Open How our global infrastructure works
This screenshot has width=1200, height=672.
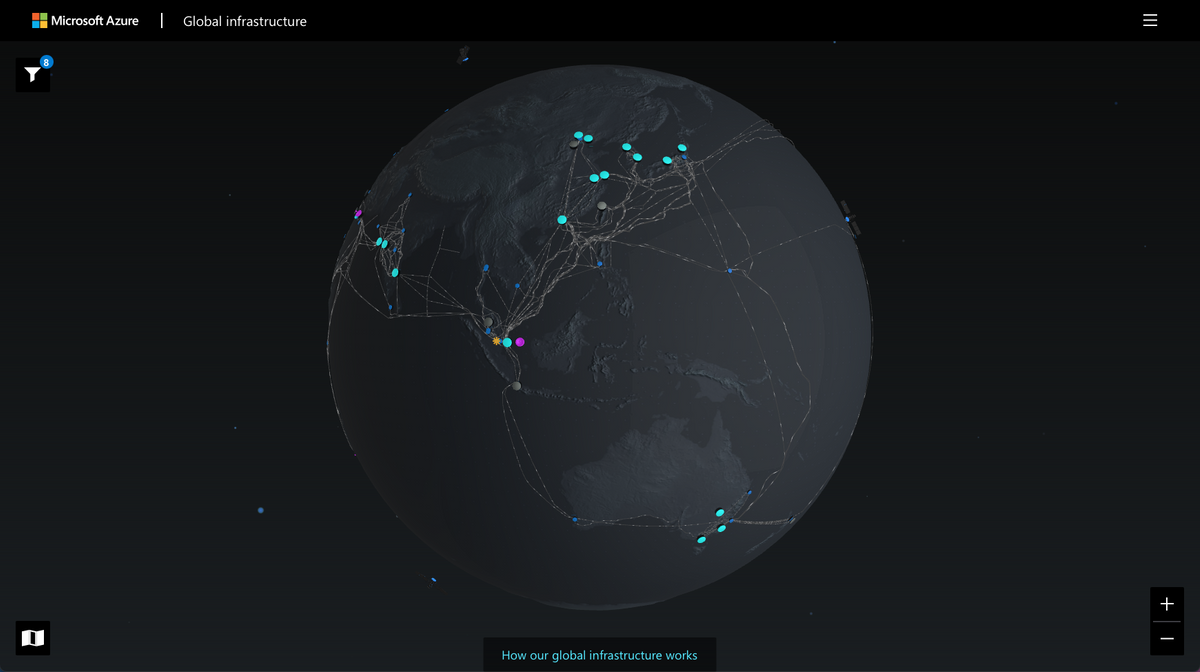coord(599,655)
